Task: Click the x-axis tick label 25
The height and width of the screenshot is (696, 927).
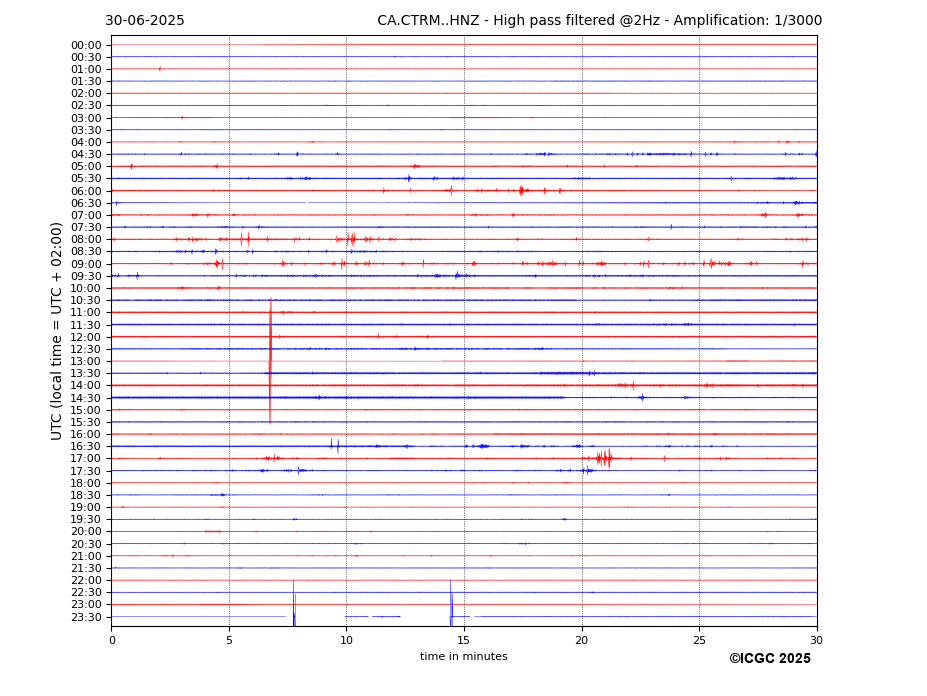Action: pos(699,640)
